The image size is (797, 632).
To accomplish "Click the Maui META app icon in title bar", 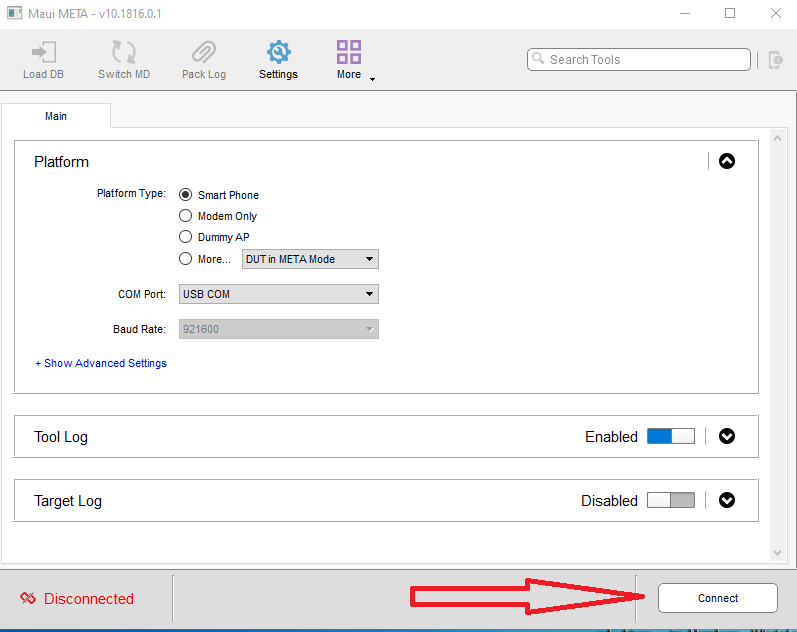I will coord(14,13).
